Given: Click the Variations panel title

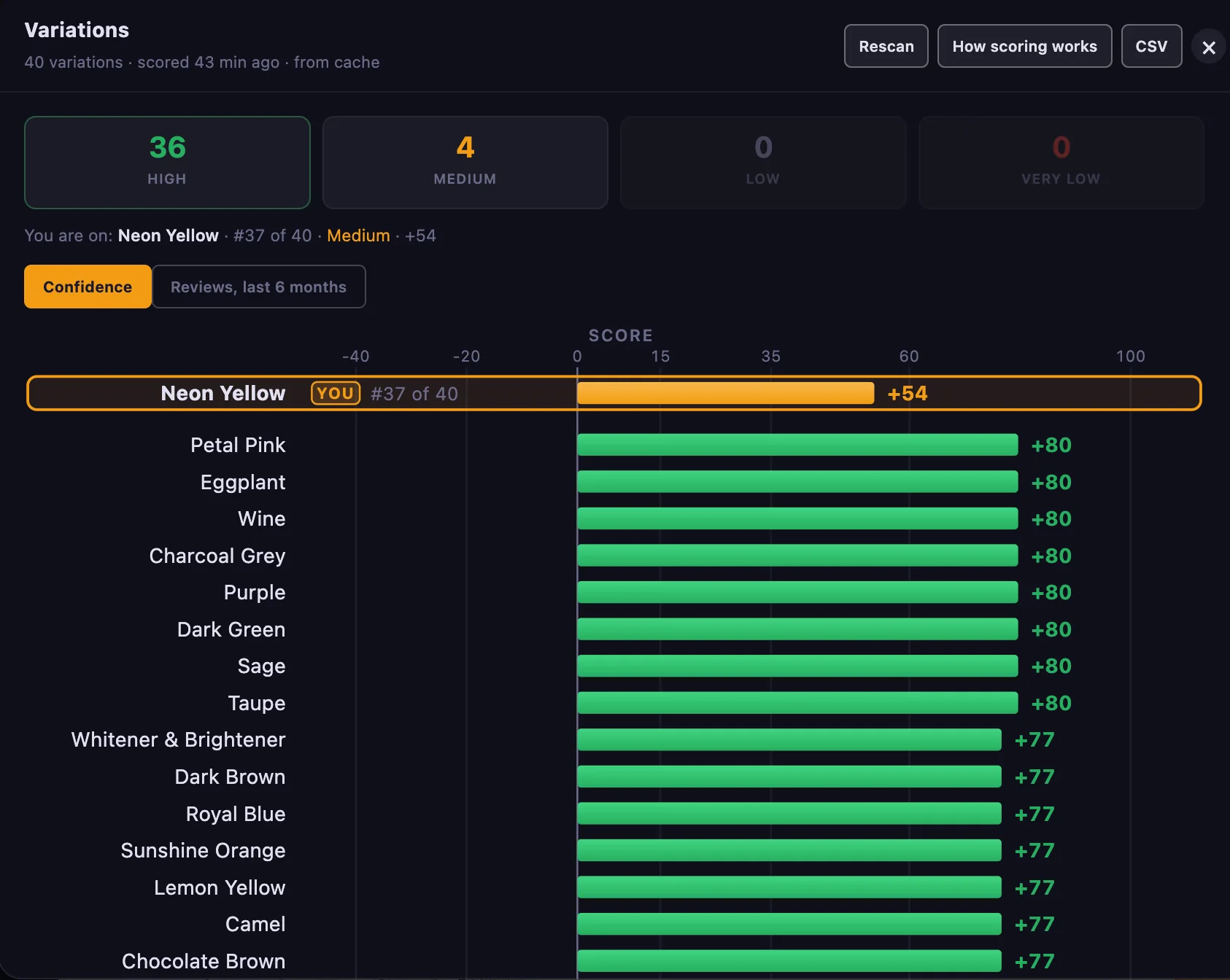Looking at the screenshot, I should click(77, 30).
